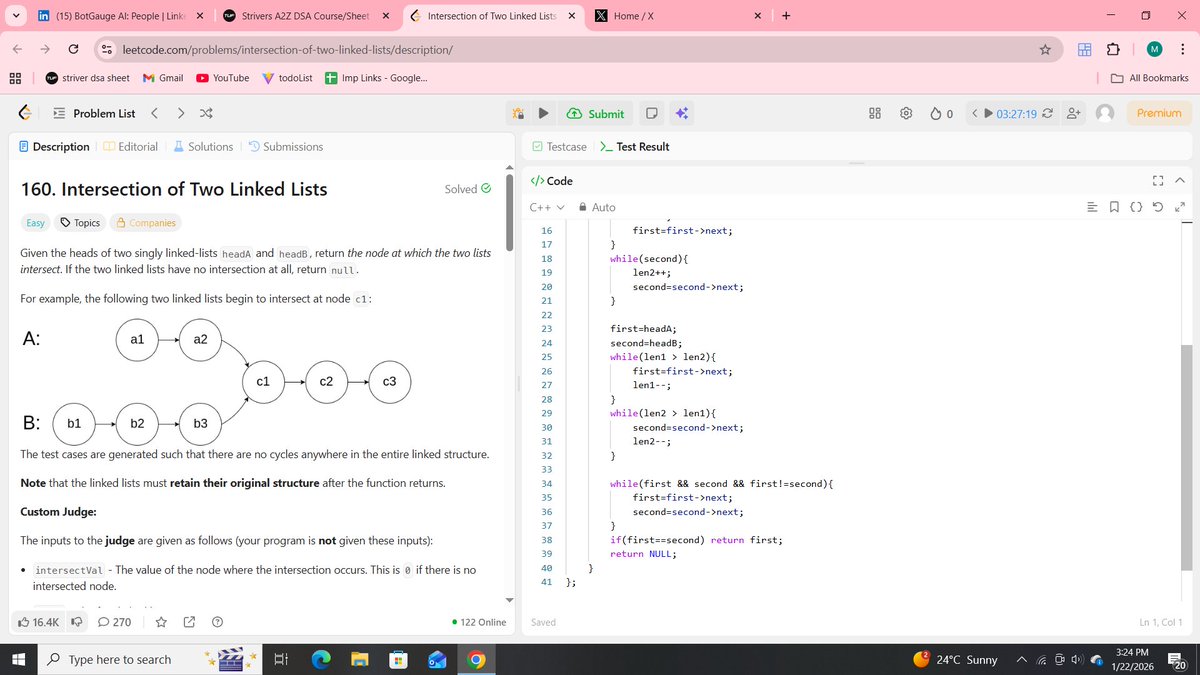Click the LeetCode logo icon
This screenshot has height=675, width=1200.
(23, 113)
